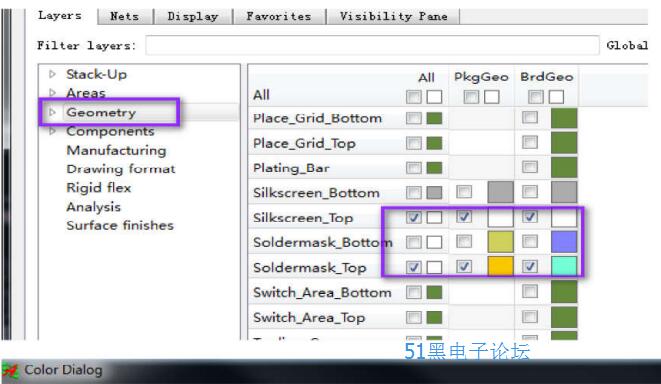Uncheck Silkscreen_Top BrdGeo checkbox
The width and height of the screenshot is (661, 384).
[529, 217]
